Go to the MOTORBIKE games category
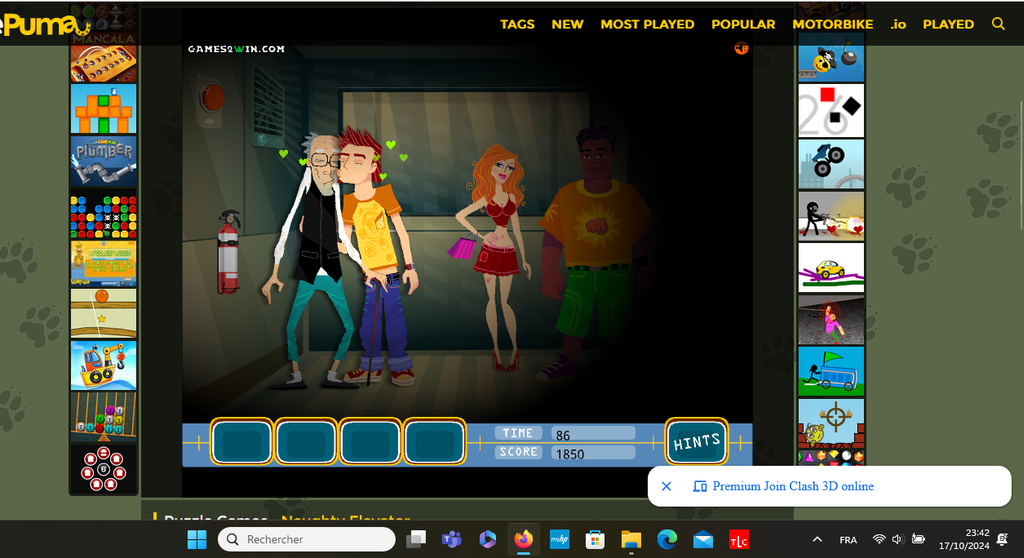This screenshot has width=1024, height=558. pyautogui.click(x=832, y=24)
